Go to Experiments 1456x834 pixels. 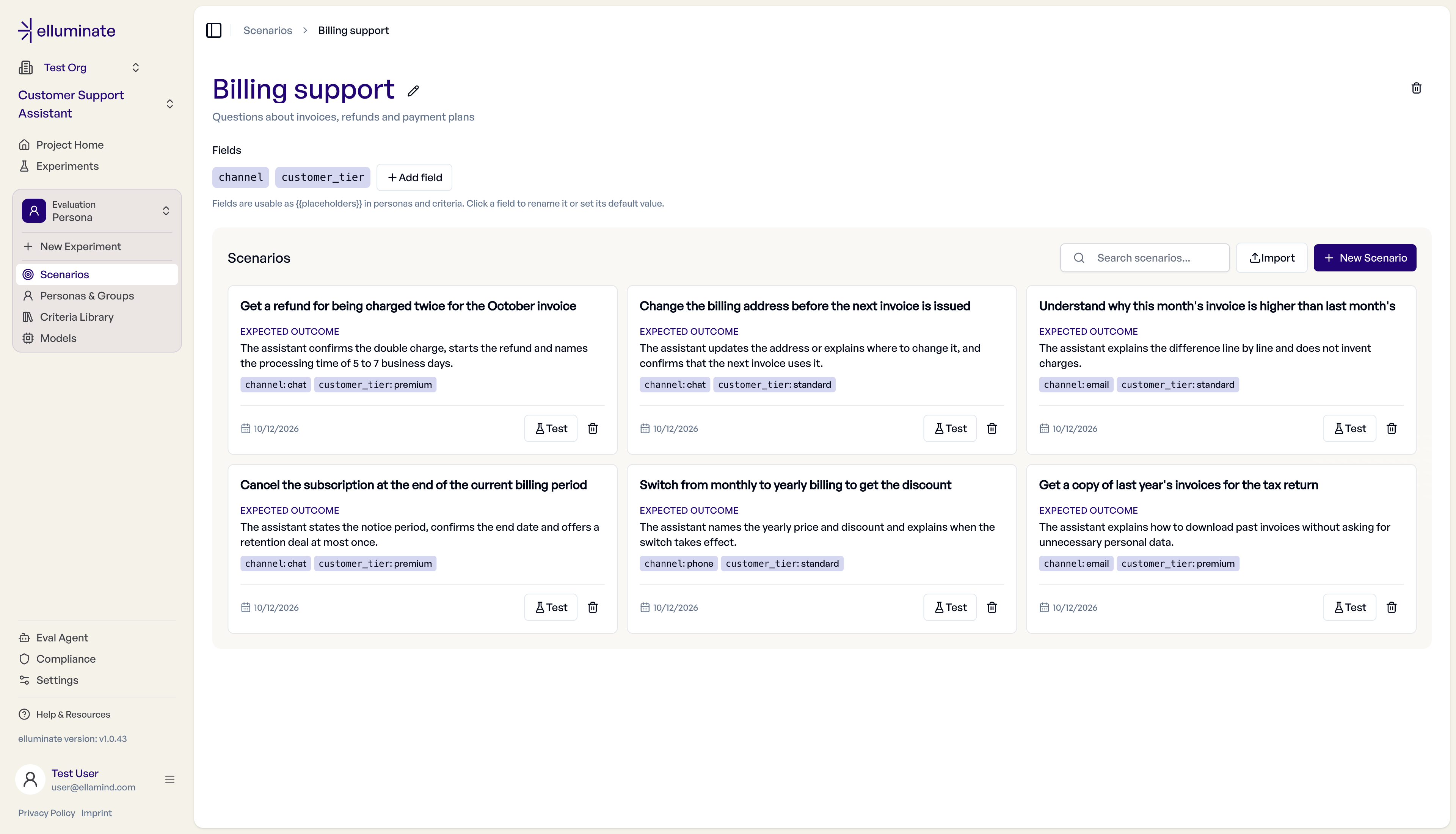[67, 166]
